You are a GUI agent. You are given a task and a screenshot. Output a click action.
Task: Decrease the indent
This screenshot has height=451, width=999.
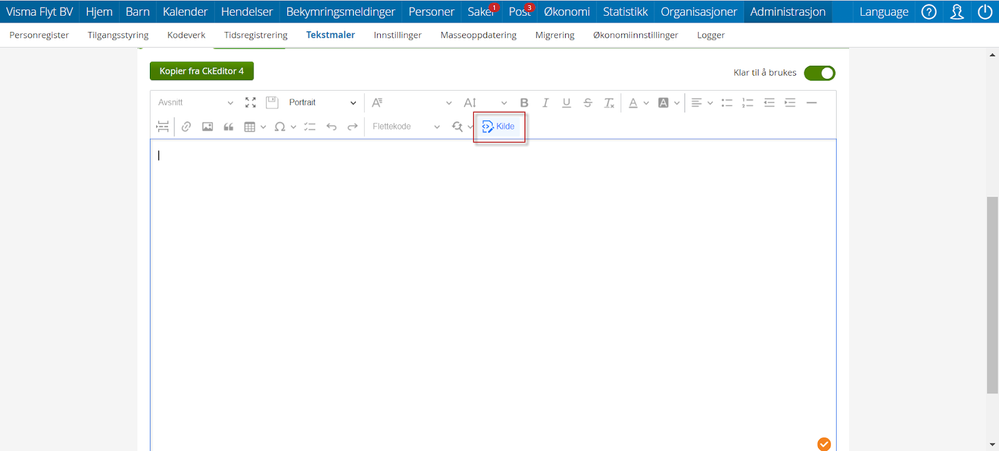point(769,103)
